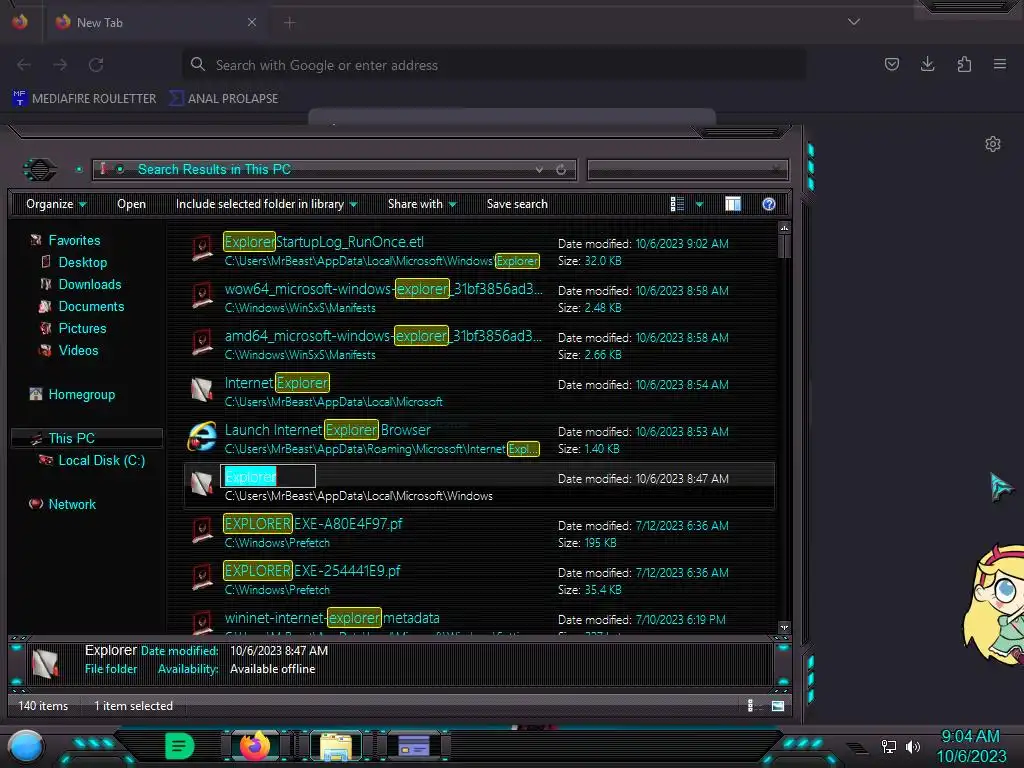Open the Share with menu
The width and height of the screenshot is (1024, 768).
pyautogui.click(x=422, y=204)
